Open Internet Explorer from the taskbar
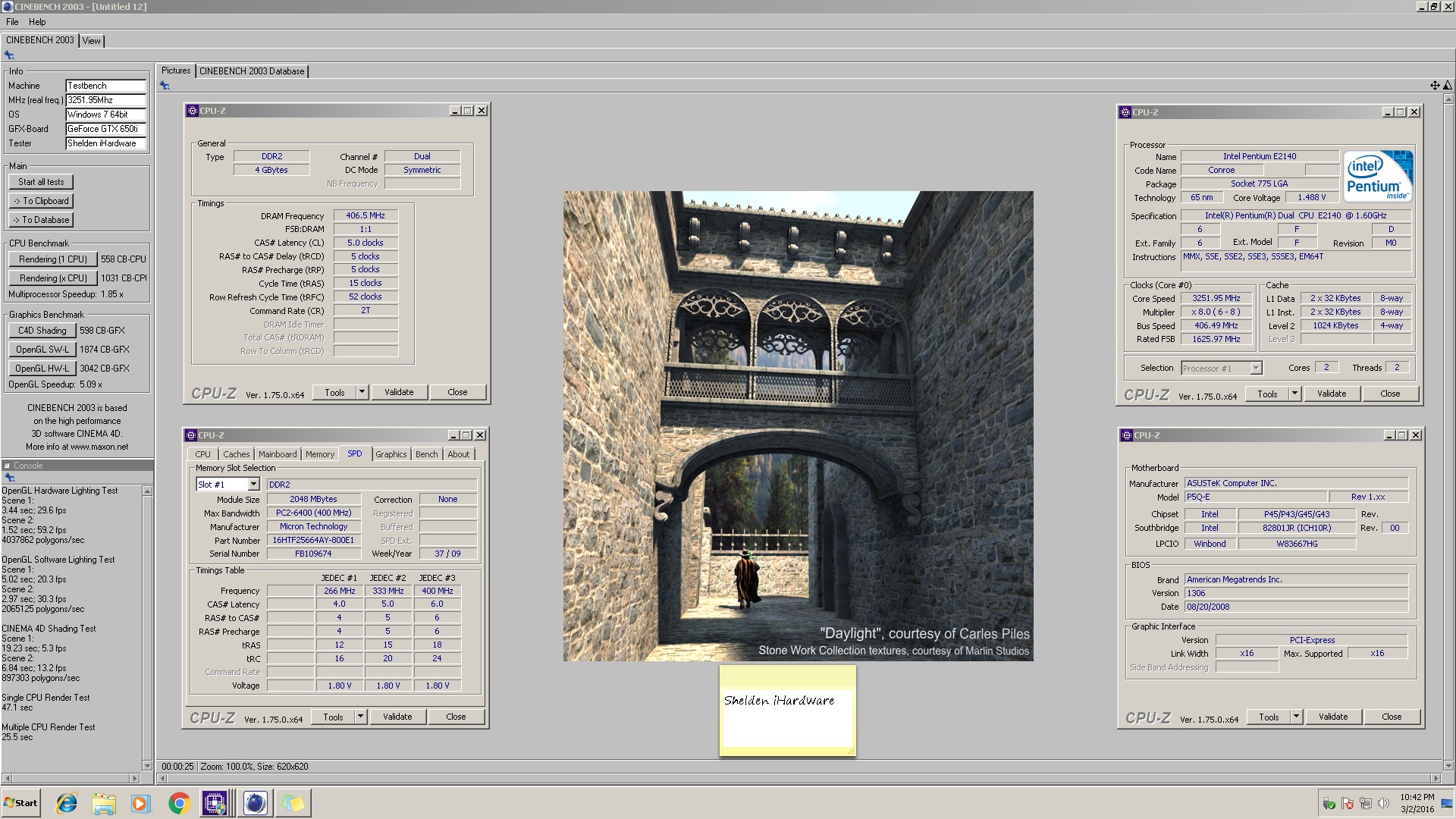The image size is (1456, 819). pyautogui.click(x=67, y=803)
